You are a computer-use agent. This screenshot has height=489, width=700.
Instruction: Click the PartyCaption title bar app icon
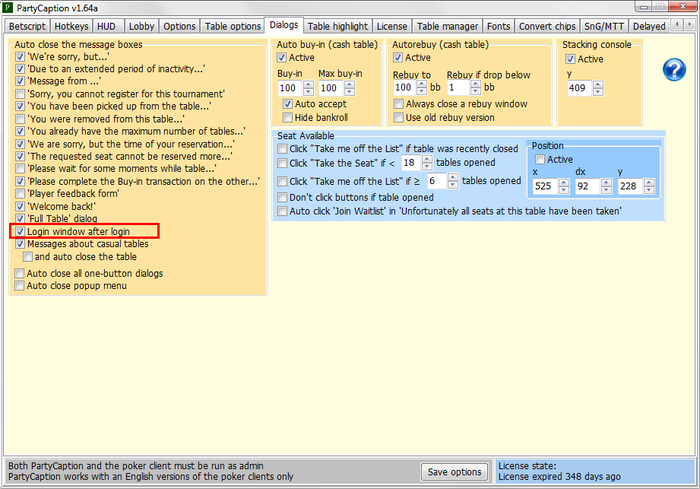coord(8,8)
